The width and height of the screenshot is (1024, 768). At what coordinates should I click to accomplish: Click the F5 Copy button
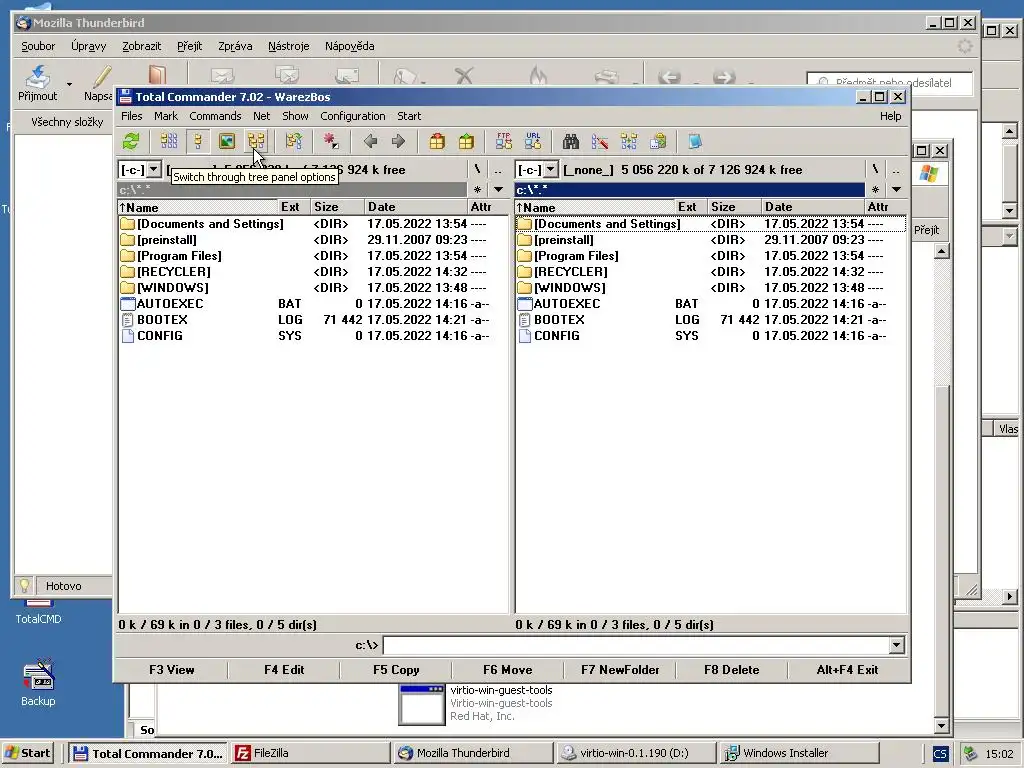pos(396,669)
